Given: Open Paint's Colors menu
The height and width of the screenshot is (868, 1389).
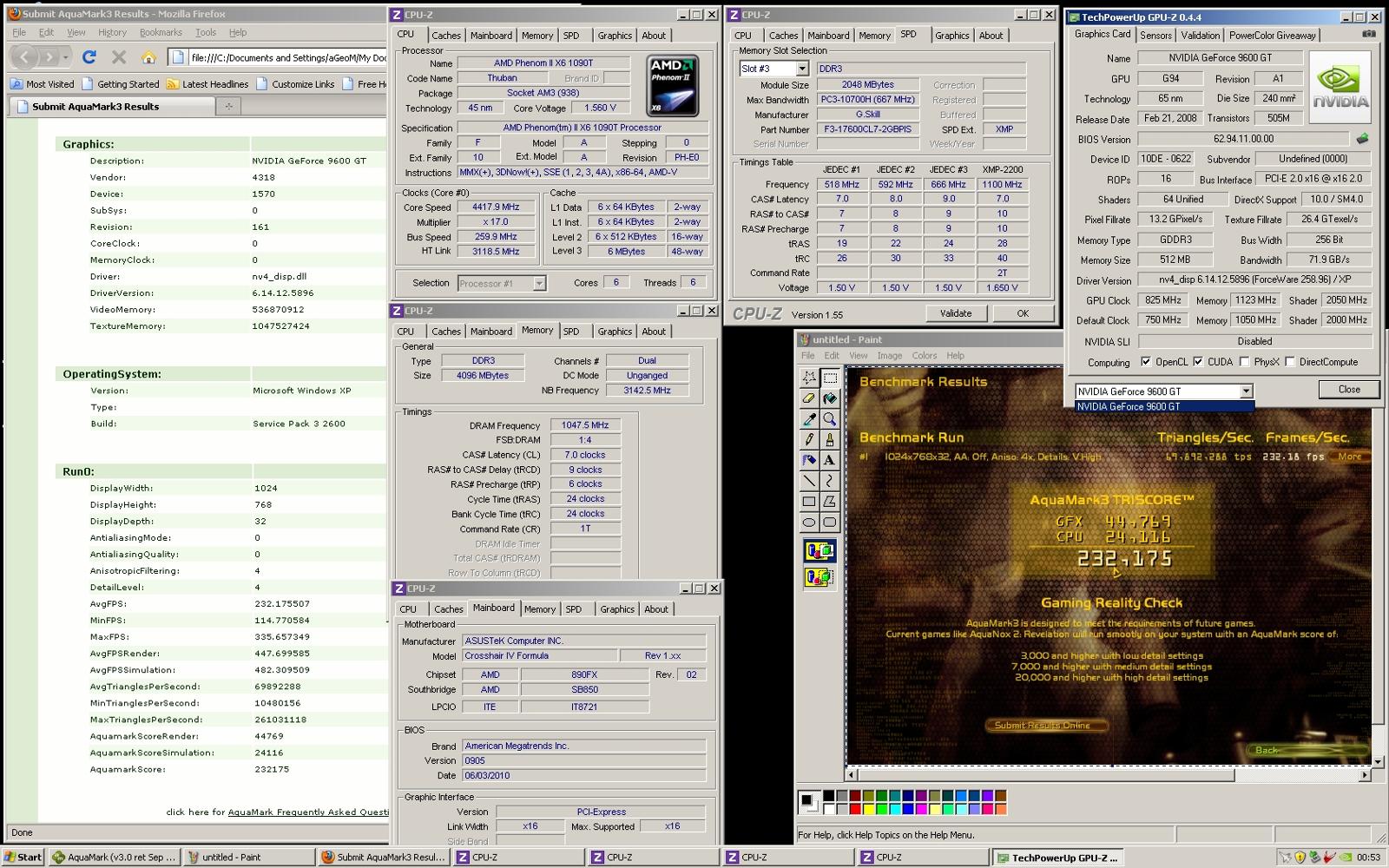Looking at the screenshot, I should click(924, 356).
